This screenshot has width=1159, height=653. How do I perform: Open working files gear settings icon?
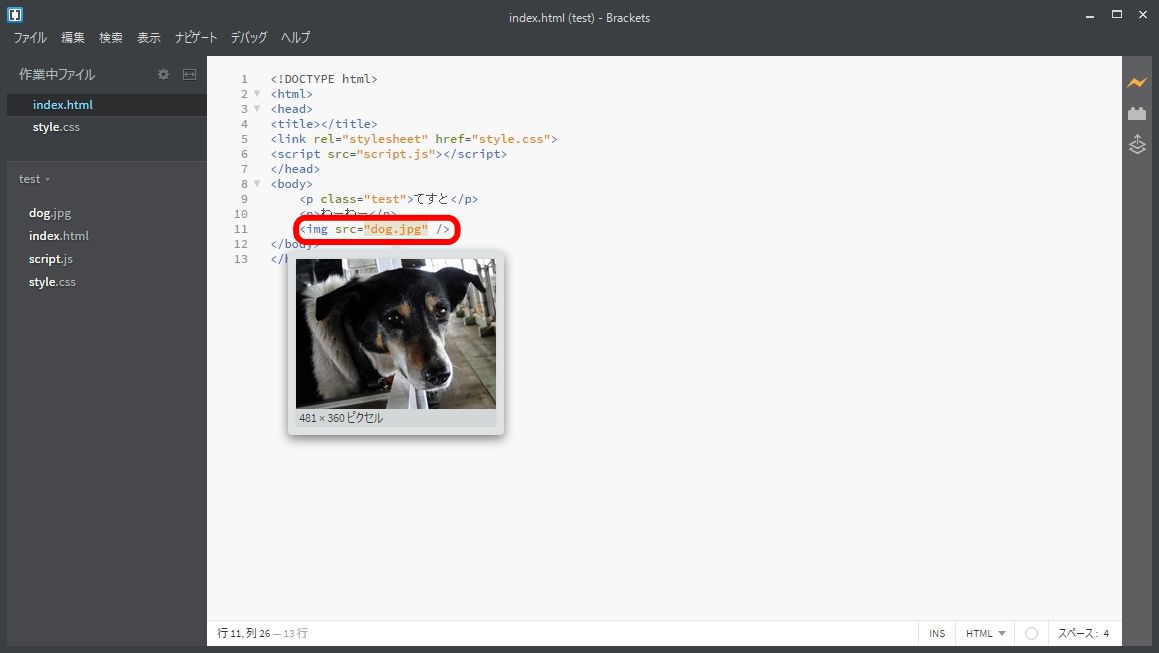pyautogui.click(x=164, y=75)
